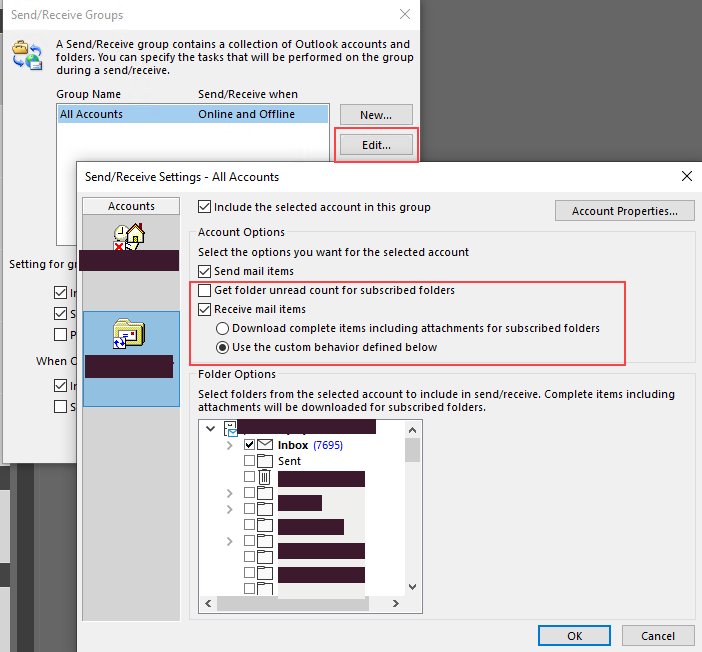The height and width of the screenshot is (652, 702).
Task: Enable Get folder unread count for subscribed folders
Action: pos(204,290)
